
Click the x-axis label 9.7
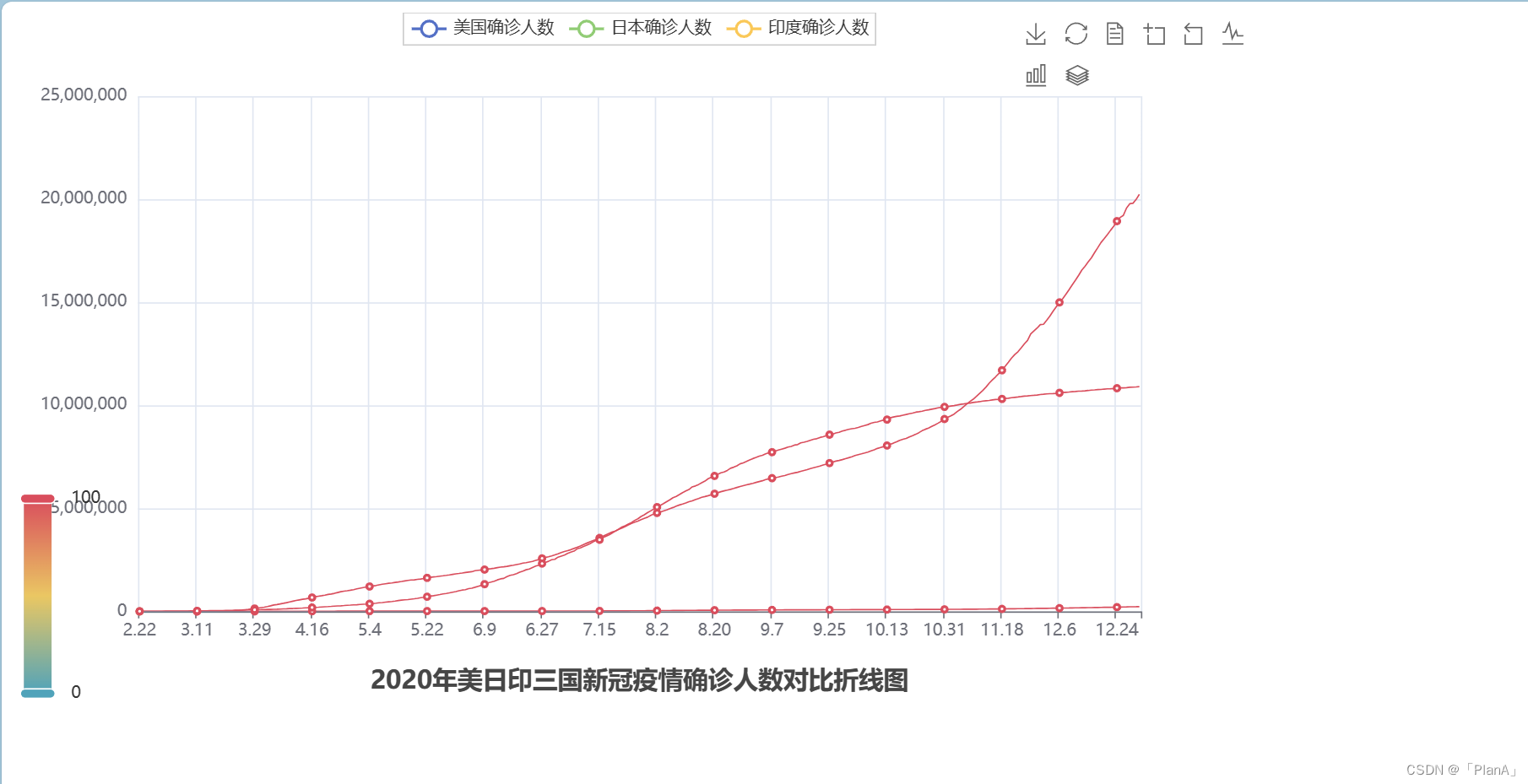(772, 630)
